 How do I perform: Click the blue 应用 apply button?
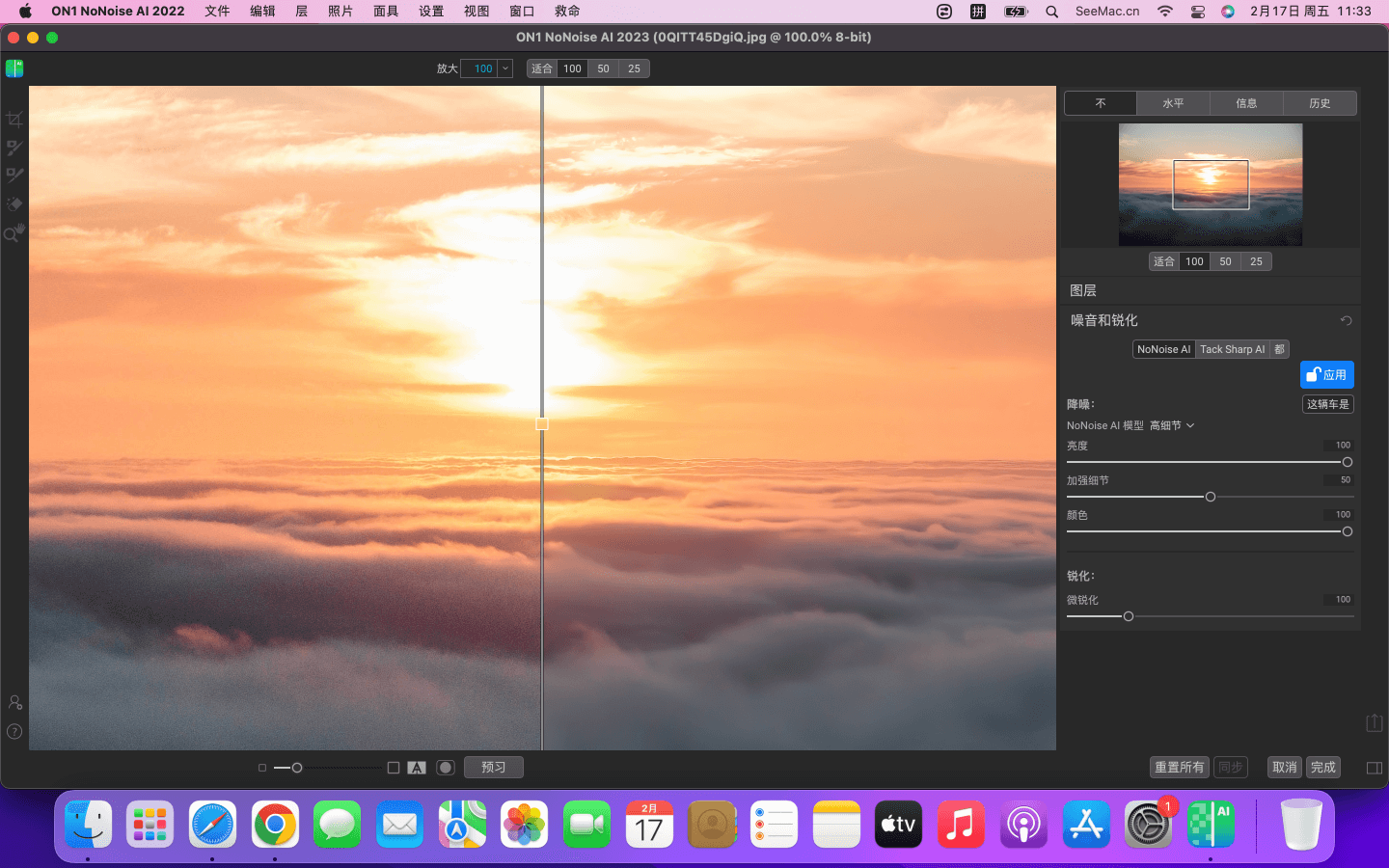coord(1326,375)
